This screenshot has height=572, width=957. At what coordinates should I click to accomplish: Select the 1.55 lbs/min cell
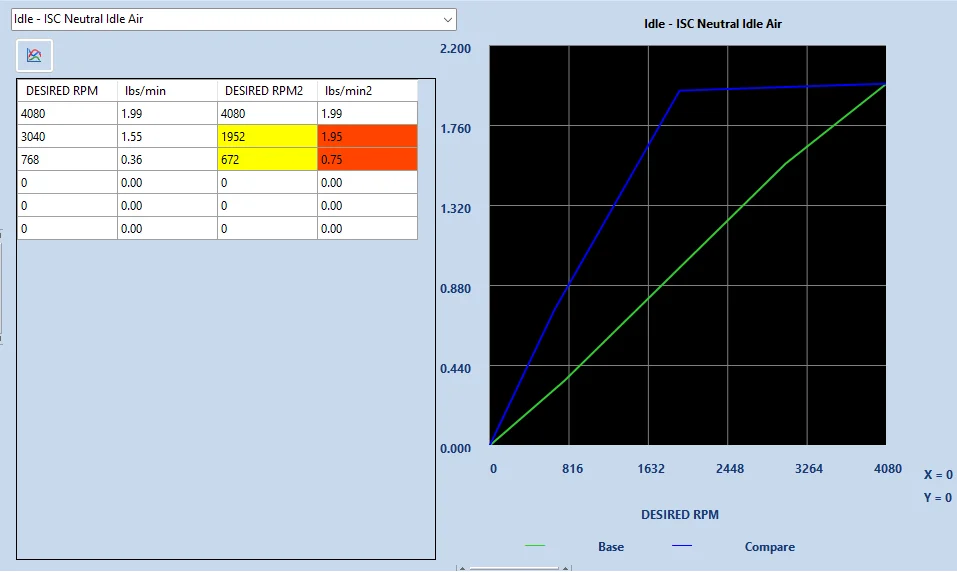pos(167,137)
